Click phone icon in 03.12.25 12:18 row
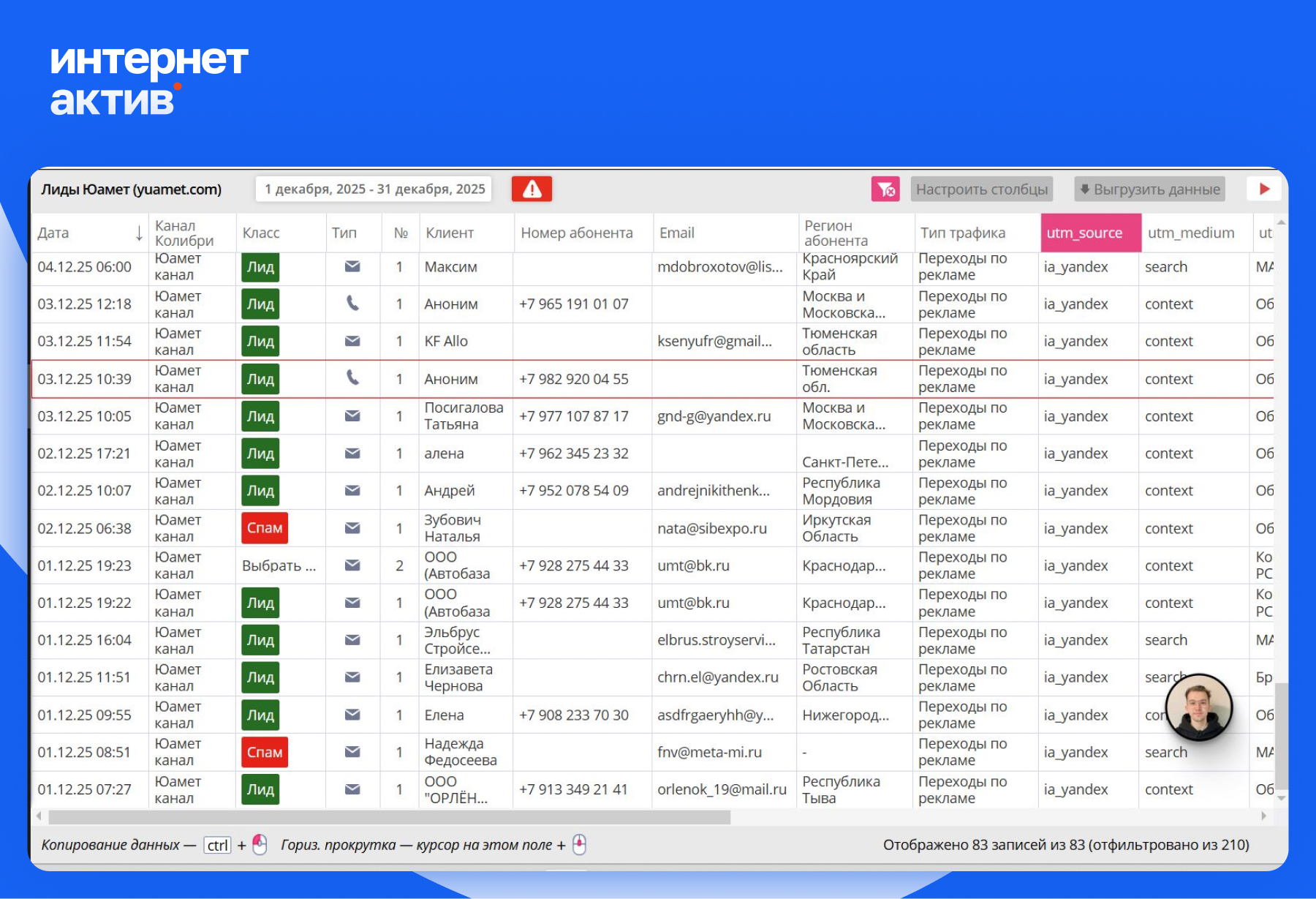Image resolution: width=1316 pixels, height=899 pixels. click(x=352, y=304)
